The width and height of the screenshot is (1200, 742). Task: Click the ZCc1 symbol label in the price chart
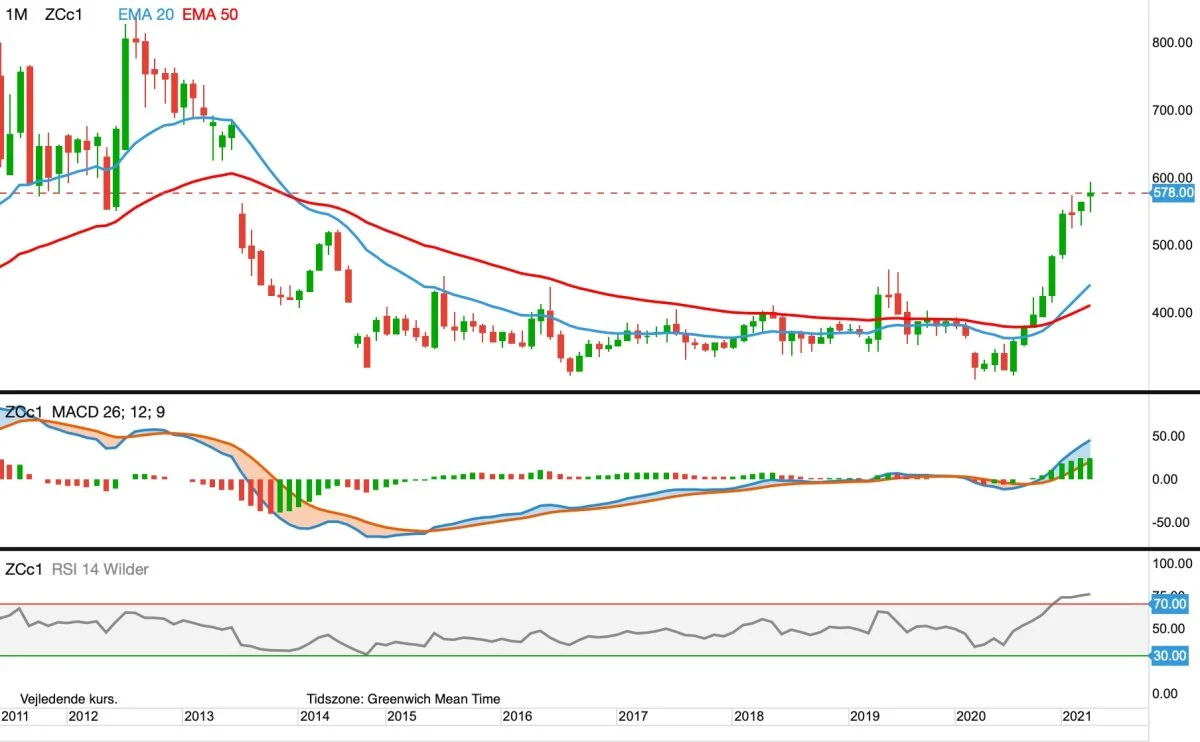(63, 14)
